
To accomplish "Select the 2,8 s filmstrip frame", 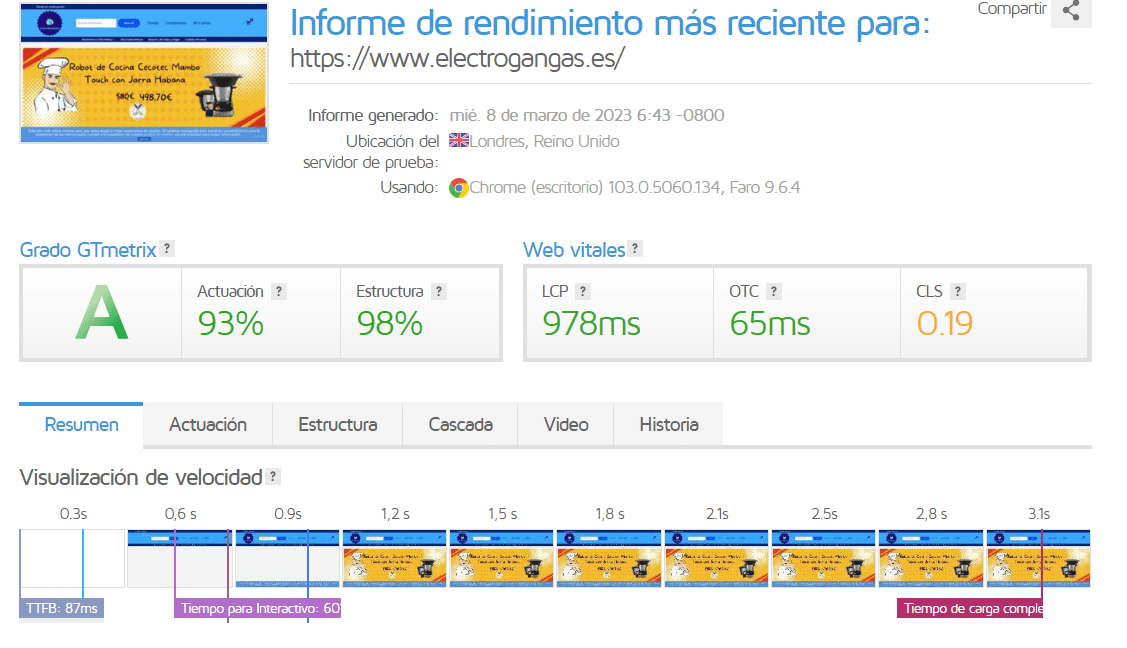I will tap(932, 558).
